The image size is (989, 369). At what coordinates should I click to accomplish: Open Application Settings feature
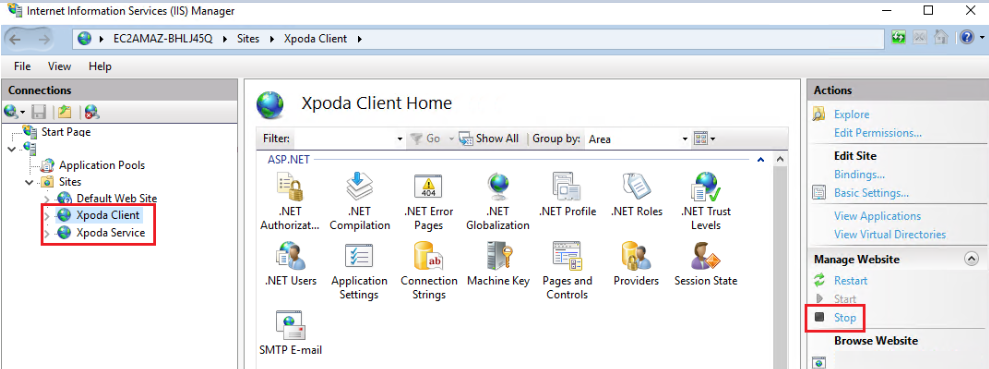click(359, 271)
